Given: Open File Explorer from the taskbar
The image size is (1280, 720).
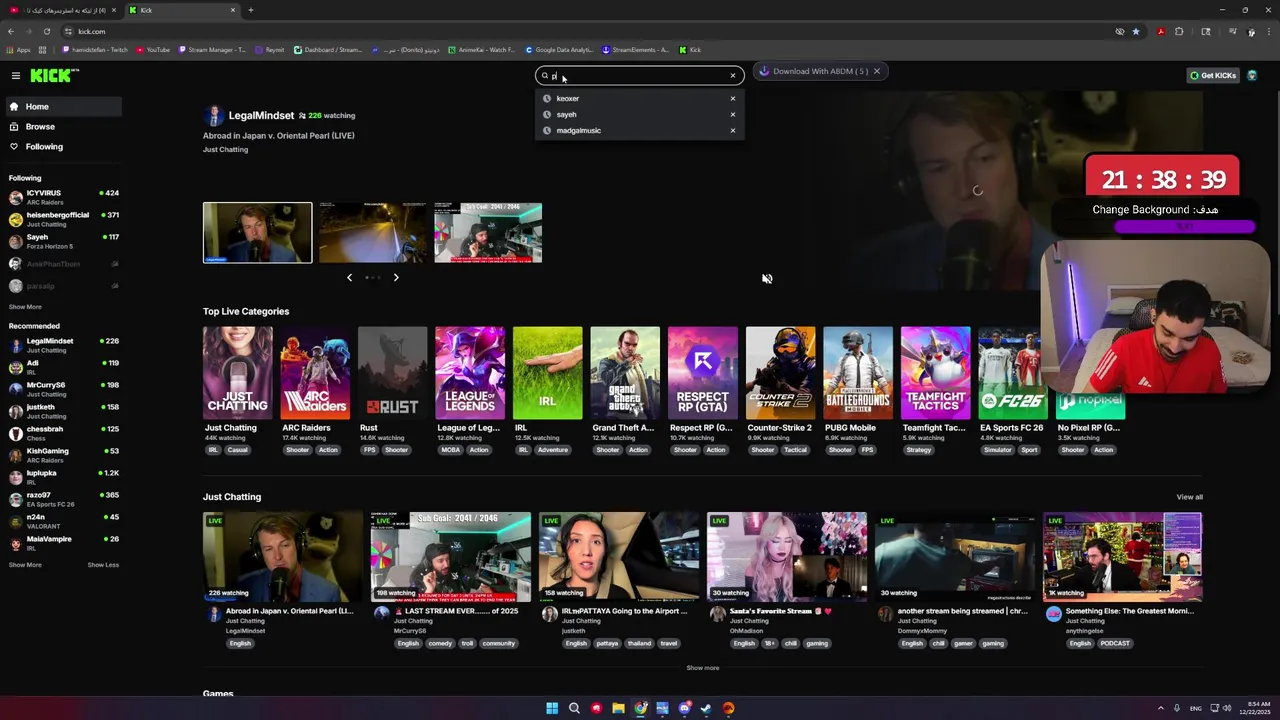Looking at the screenshot, I should tap(618, 708).
